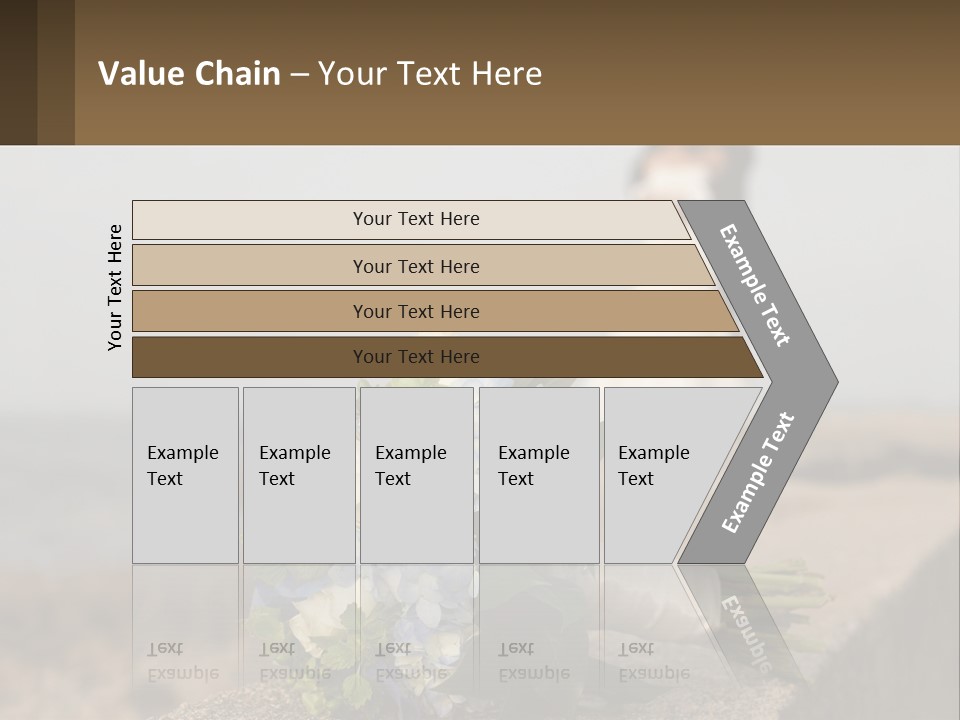Viewport: 960px width, 720px height.
Task: Select the first Example Text box
Action: point(185,475)
